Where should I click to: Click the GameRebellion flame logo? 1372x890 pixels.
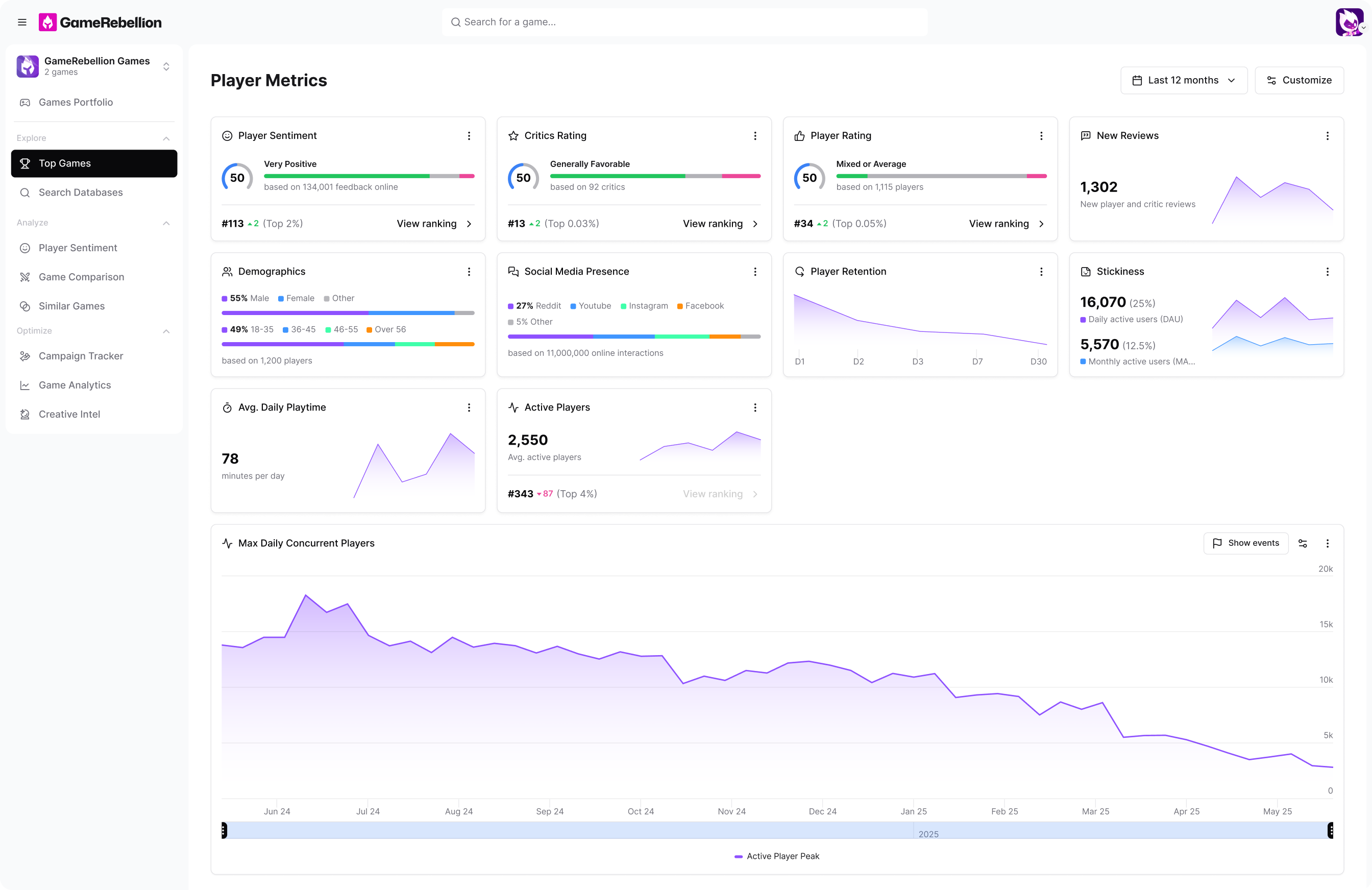coord(47,22)
